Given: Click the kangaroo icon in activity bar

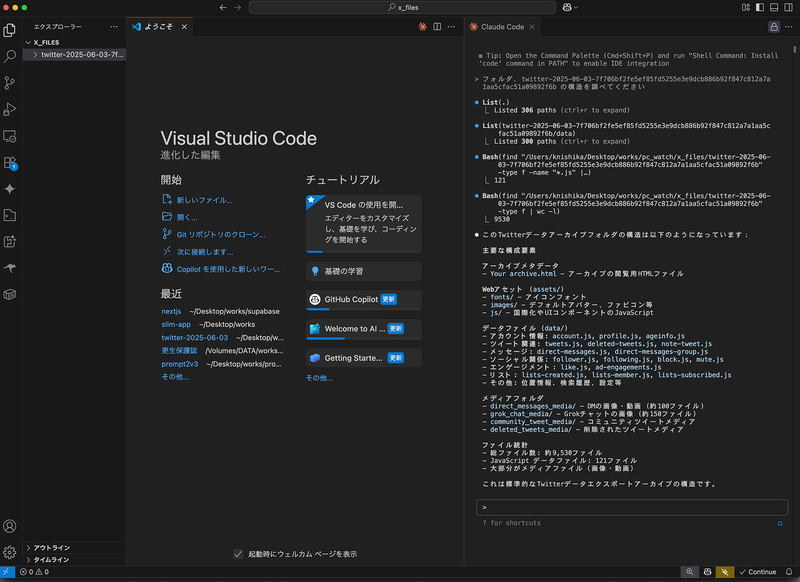Looking at the screenshot, I should pyautogui.click(x=10, y=268).
